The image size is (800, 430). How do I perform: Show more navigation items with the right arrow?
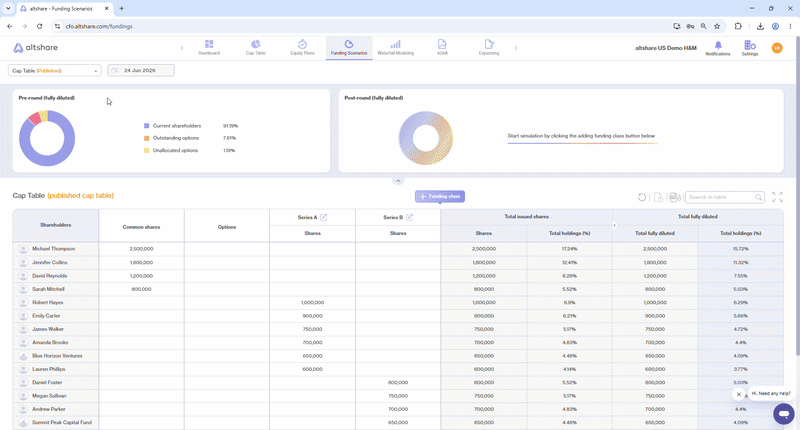click(516, 48)
